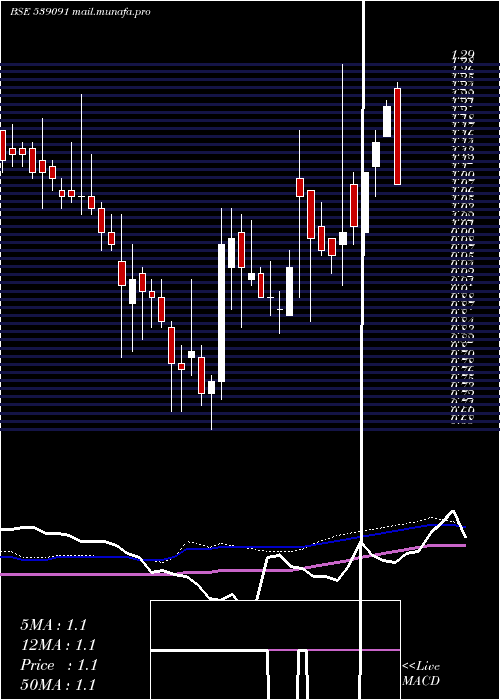Click the 'Price : 1.1' legend entry
500x700 pixels.
58,665
